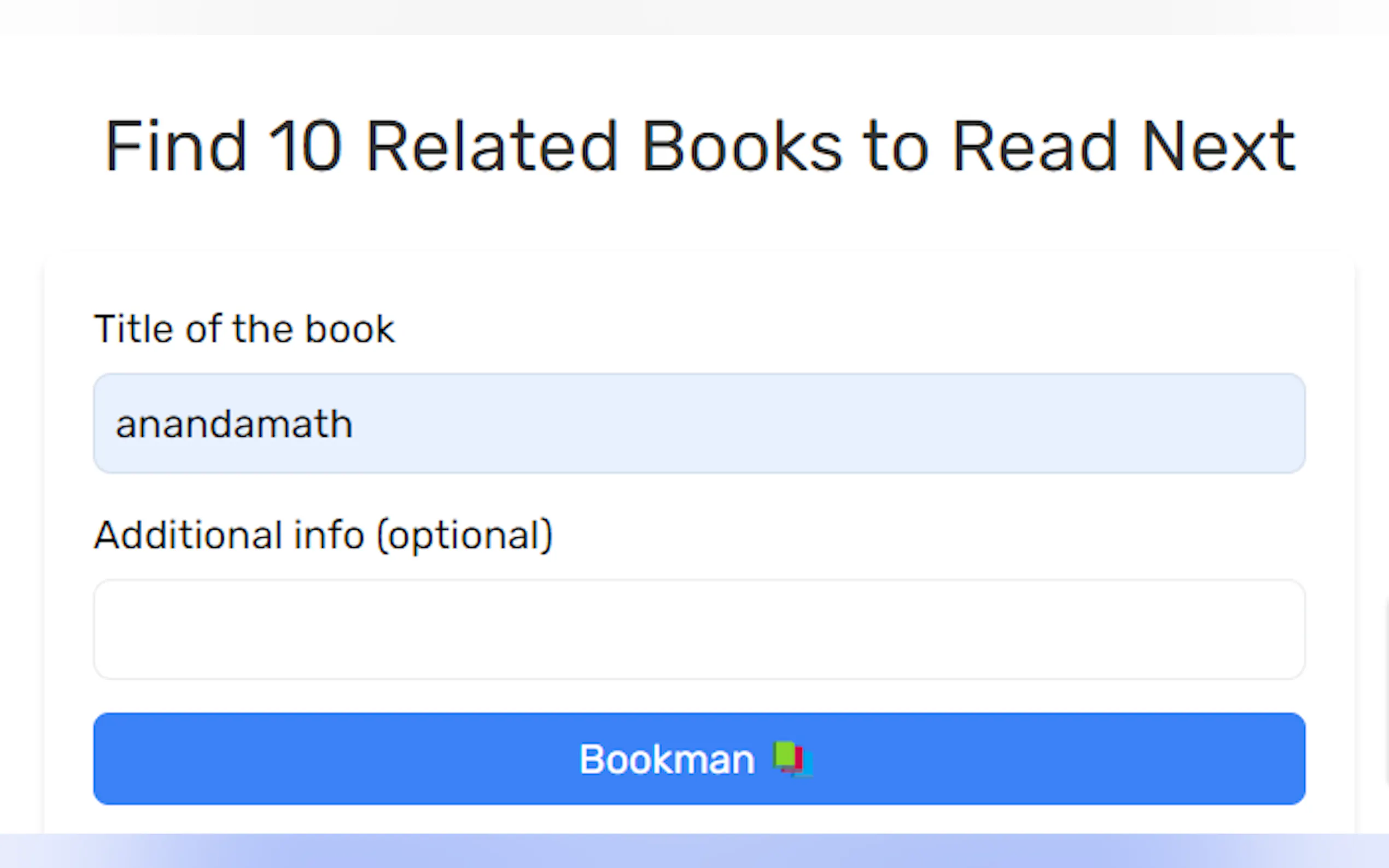Click the number '10' in the heading
Viewport: 1389px width, 868px height.
(305, 146)
